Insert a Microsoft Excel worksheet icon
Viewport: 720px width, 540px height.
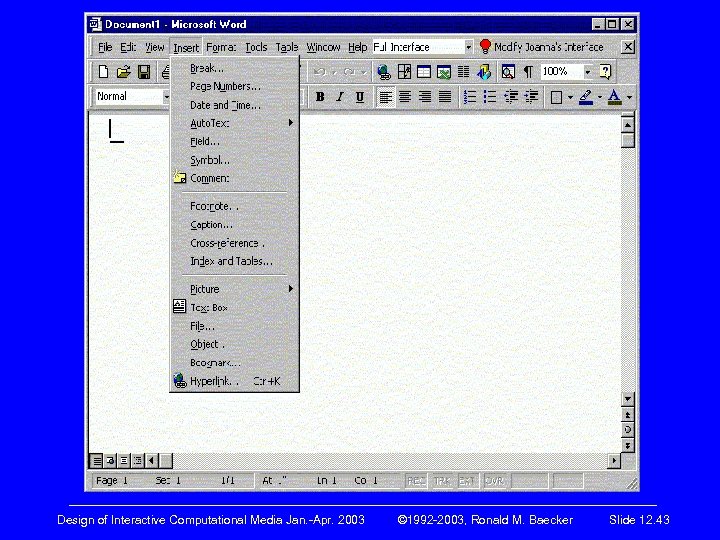click(x=444, y=72)
